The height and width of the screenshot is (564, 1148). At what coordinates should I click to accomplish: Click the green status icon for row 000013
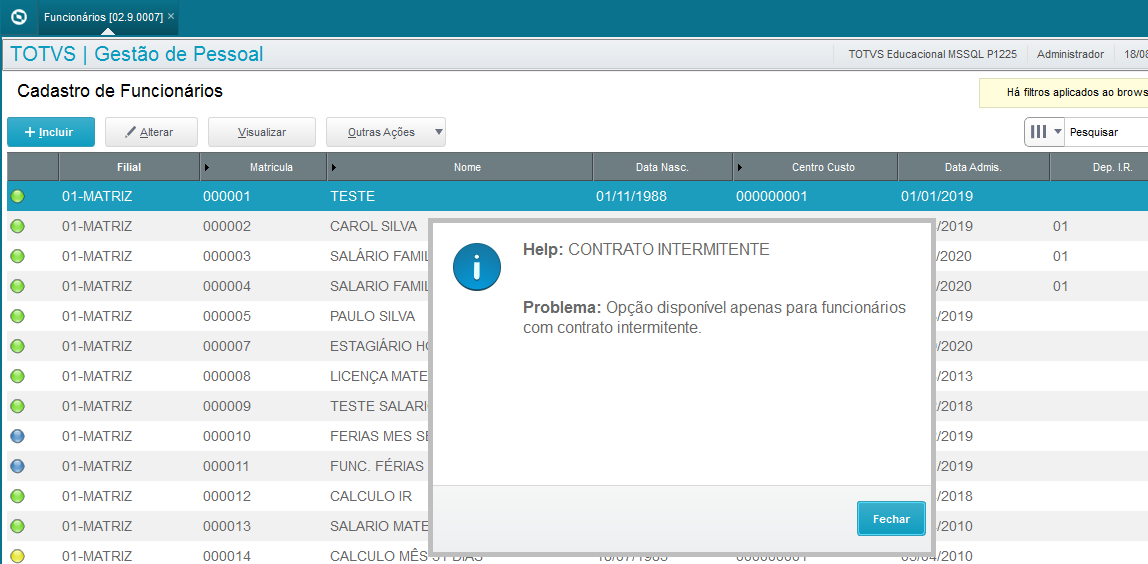(x=18, y=526)
